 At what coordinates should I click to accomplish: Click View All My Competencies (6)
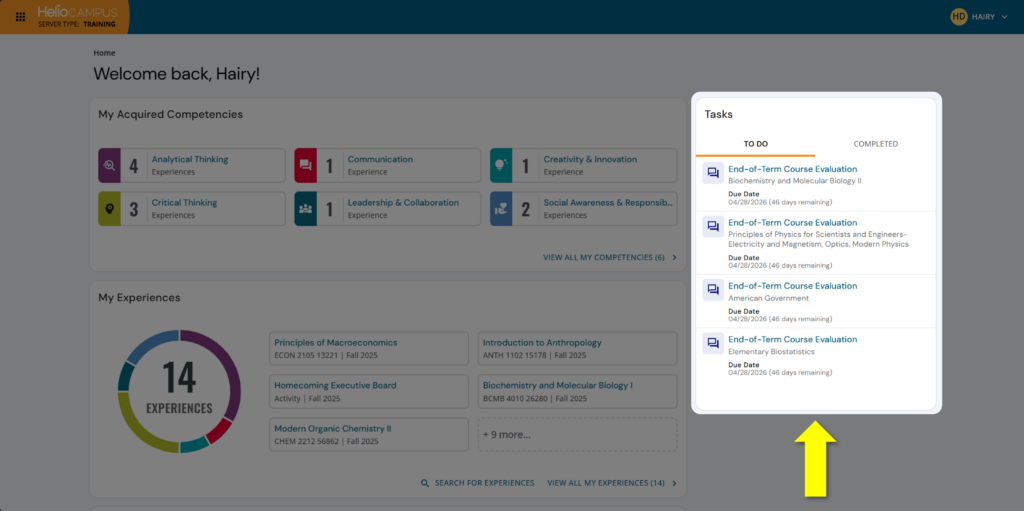tap(603, 257)
